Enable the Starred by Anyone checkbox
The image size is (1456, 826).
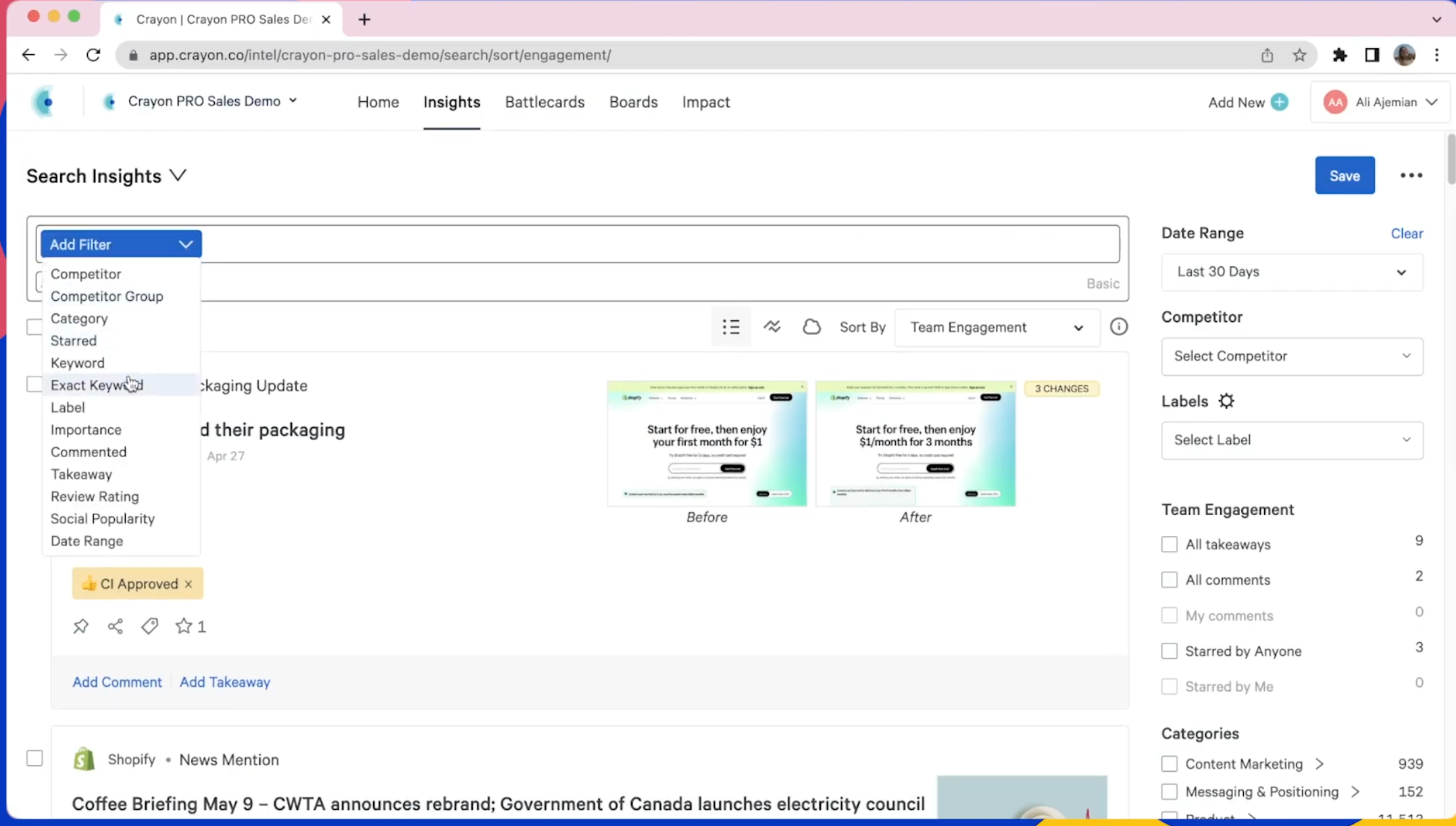click(x=1169, y=651)
